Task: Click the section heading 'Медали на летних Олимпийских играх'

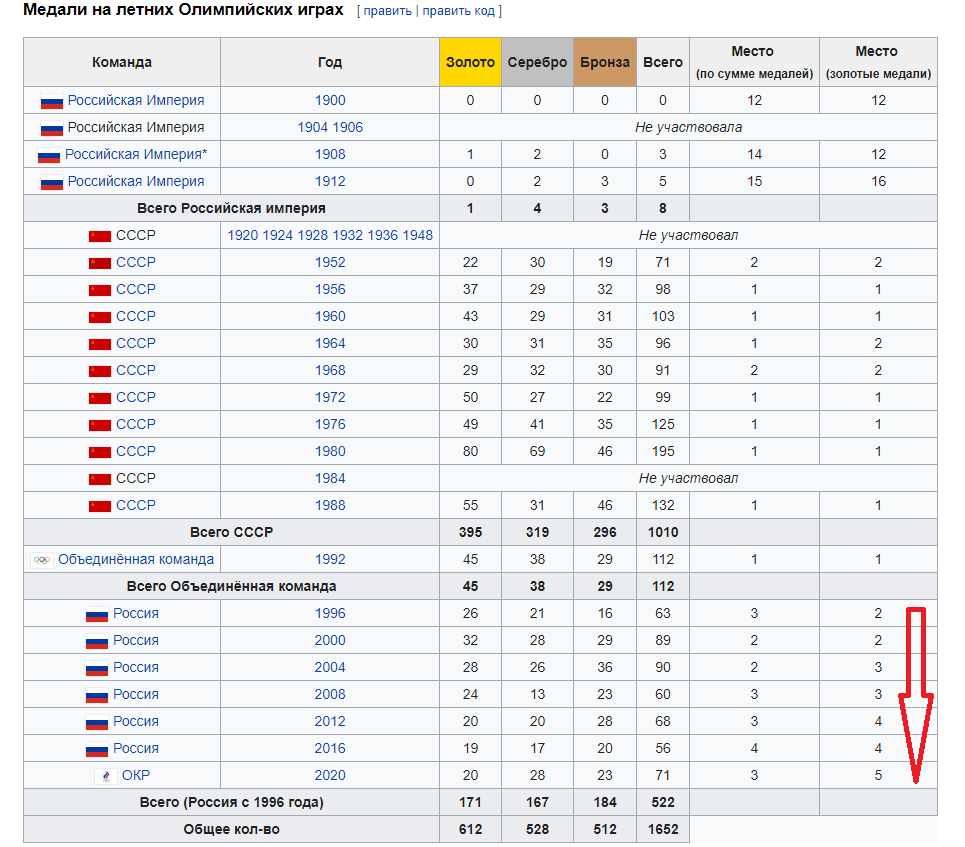Action: 183,10
